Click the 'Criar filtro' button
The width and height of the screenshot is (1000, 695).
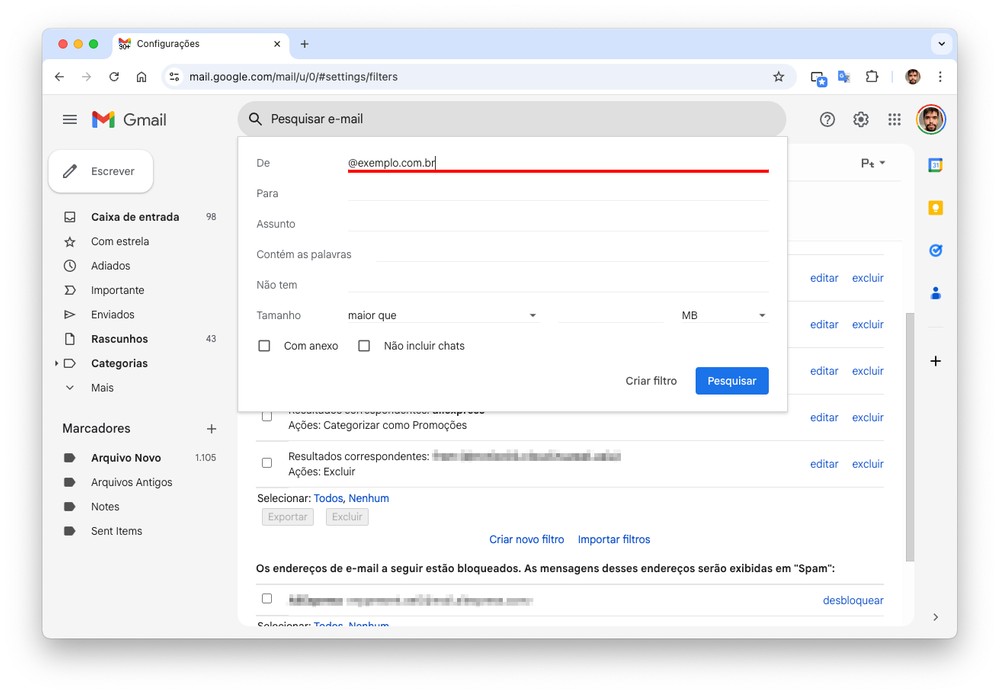[x=651, y=381]
